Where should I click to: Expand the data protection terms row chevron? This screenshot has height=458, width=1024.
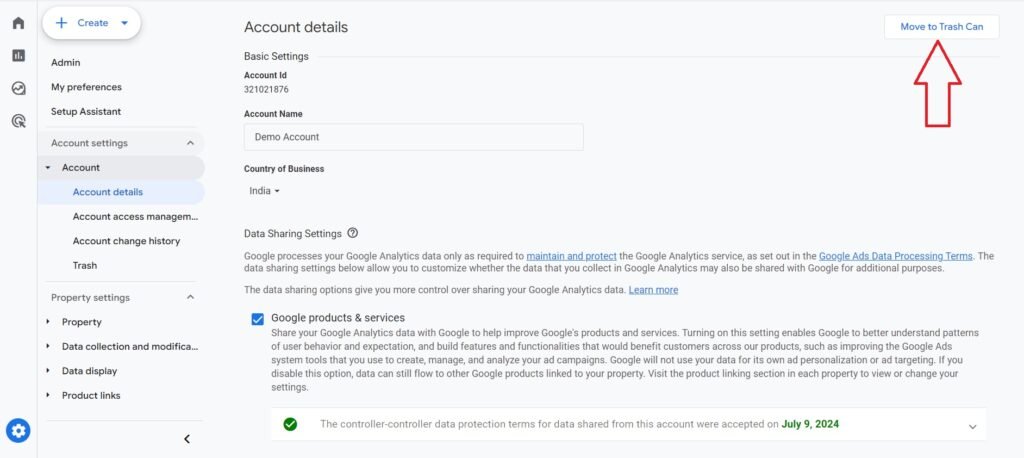click(972, 427)
